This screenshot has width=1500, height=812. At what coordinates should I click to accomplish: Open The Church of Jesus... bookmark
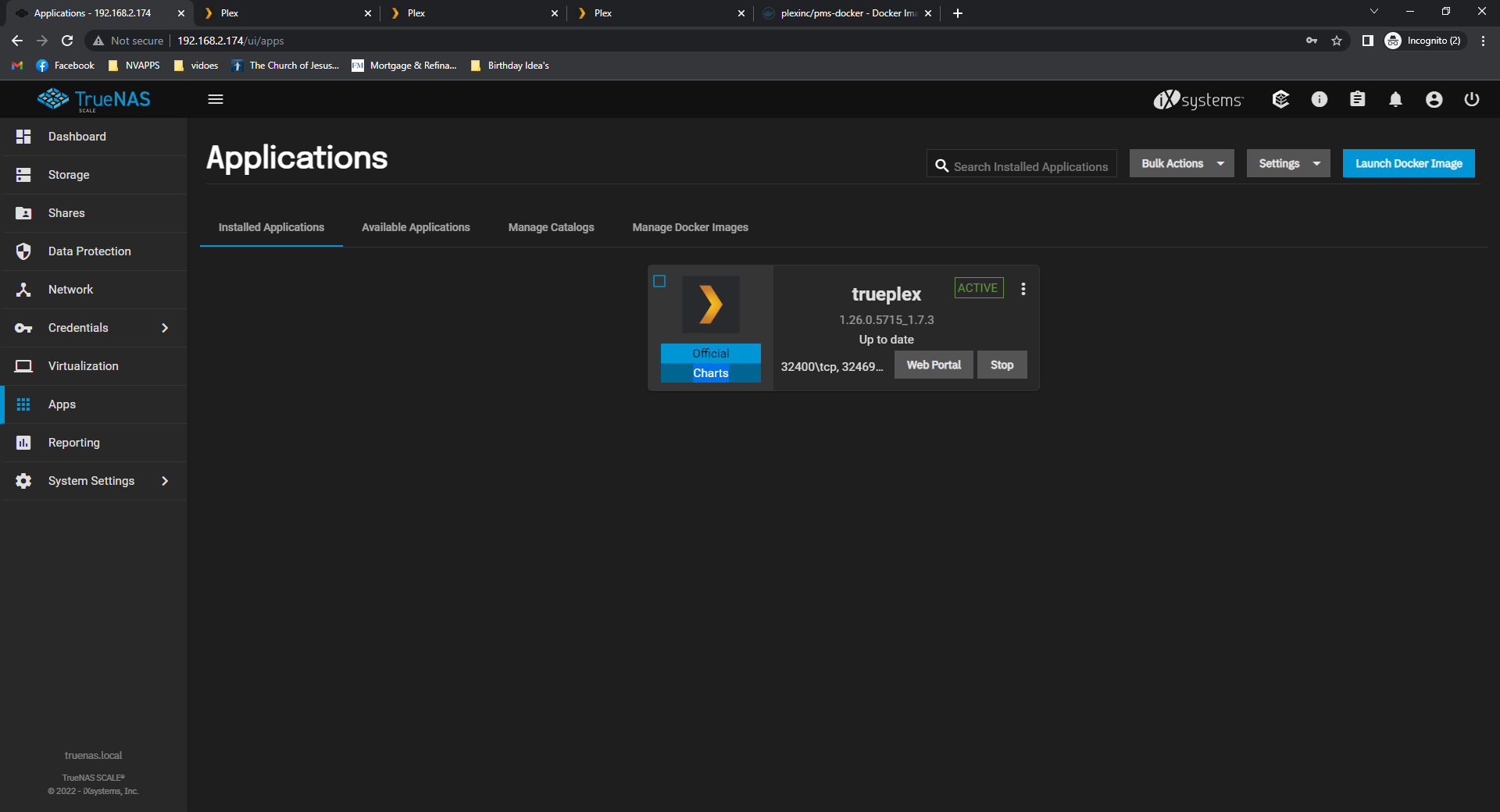click(x=285, y=66)
